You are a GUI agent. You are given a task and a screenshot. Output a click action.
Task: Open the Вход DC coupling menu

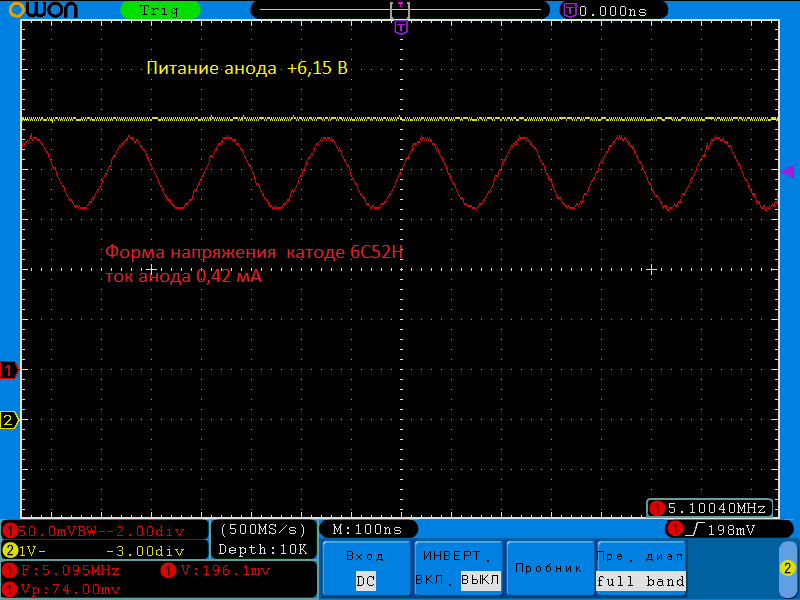tap(366, 568)
